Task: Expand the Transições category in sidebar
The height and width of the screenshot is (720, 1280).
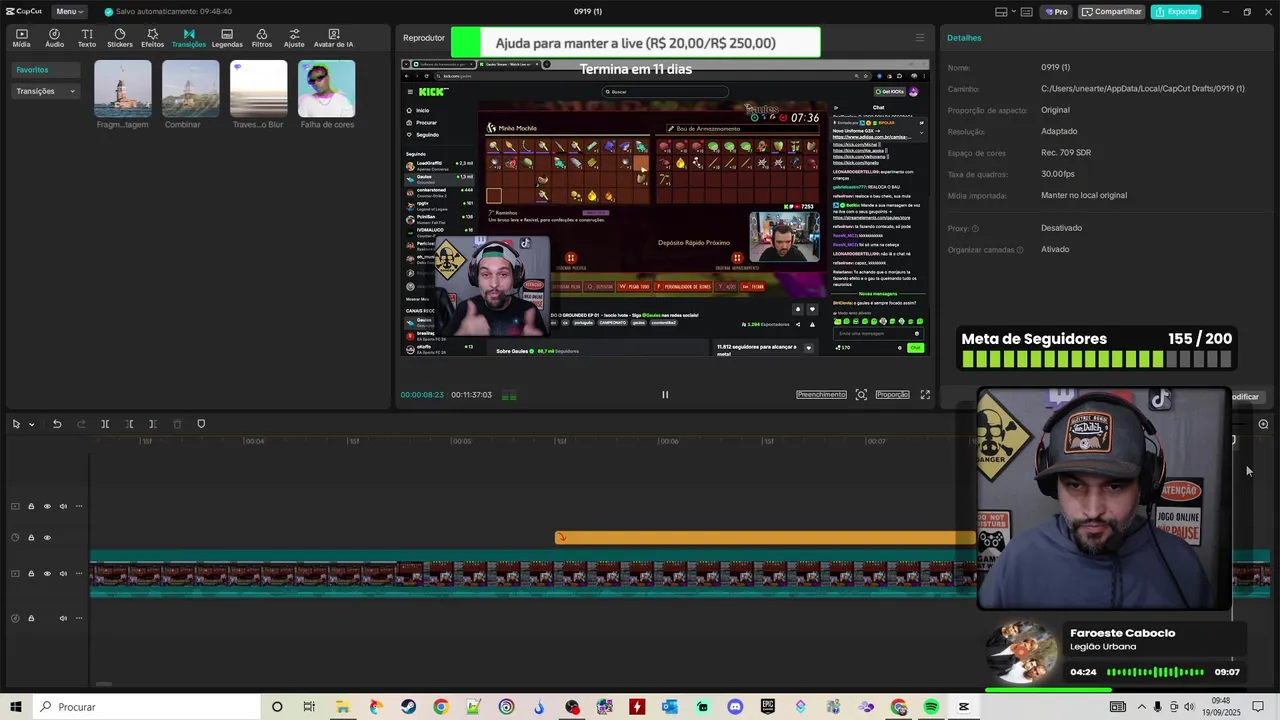Action: (46, 91)
